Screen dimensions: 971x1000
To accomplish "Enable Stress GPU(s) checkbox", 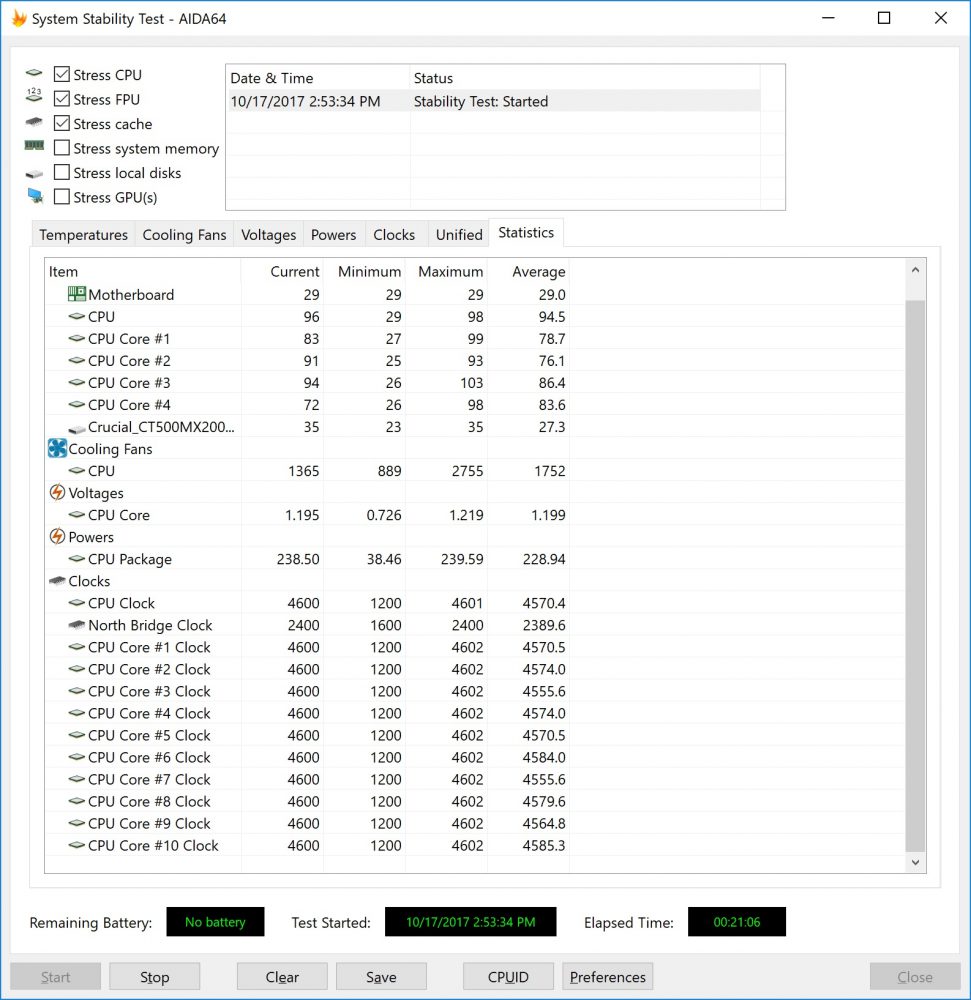I will click(x=62, y=197).
